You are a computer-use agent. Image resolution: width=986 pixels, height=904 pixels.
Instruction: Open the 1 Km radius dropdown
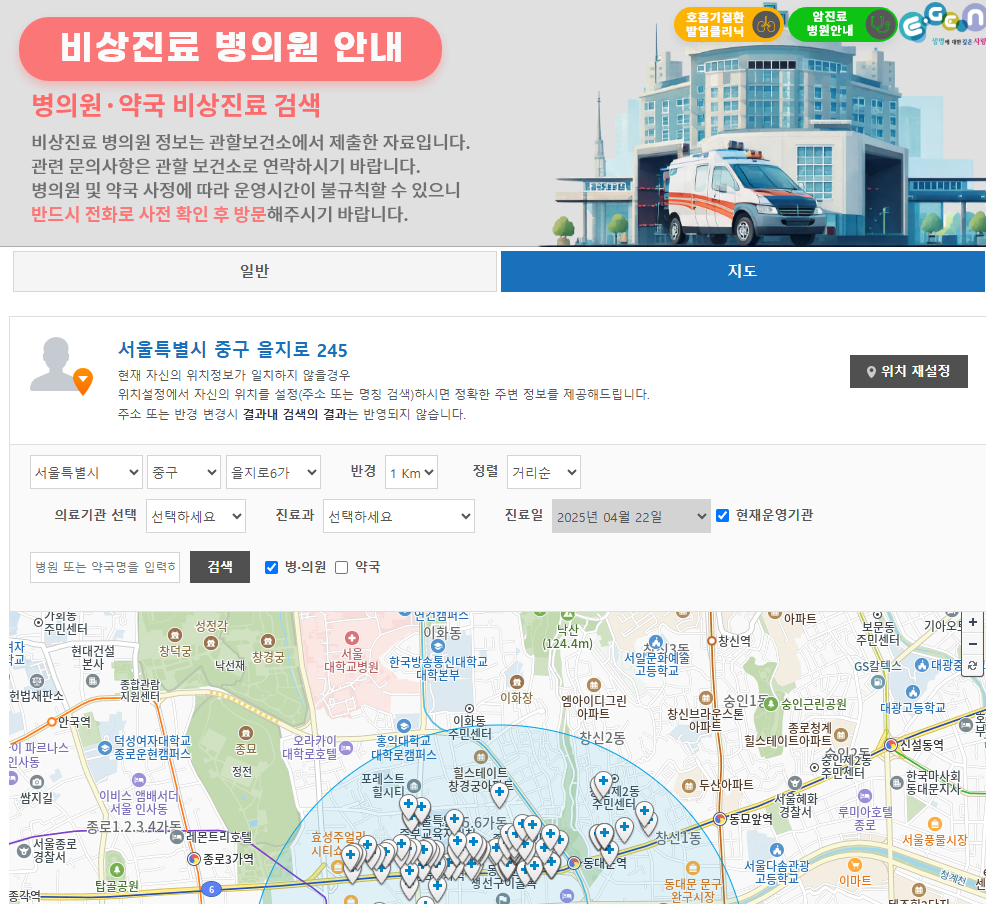(x=411, y=472)
